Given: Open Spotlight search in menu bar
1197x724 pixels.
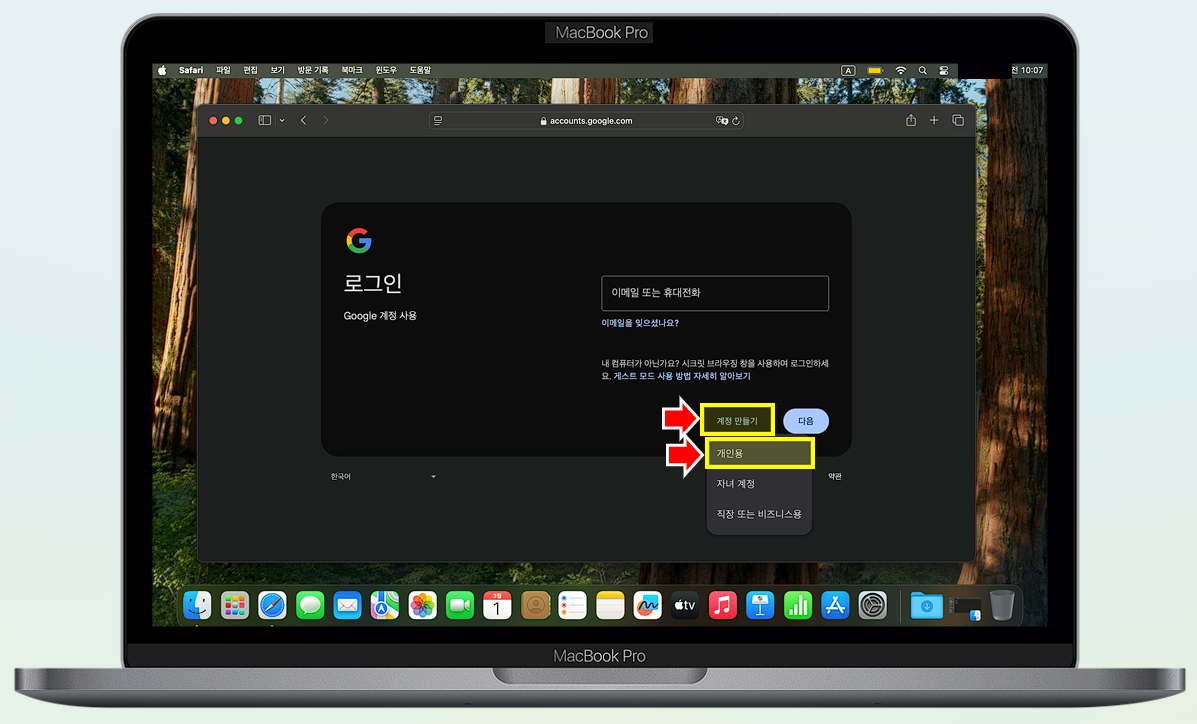Looking at the screenshot, I should click(x=922, y=70).
